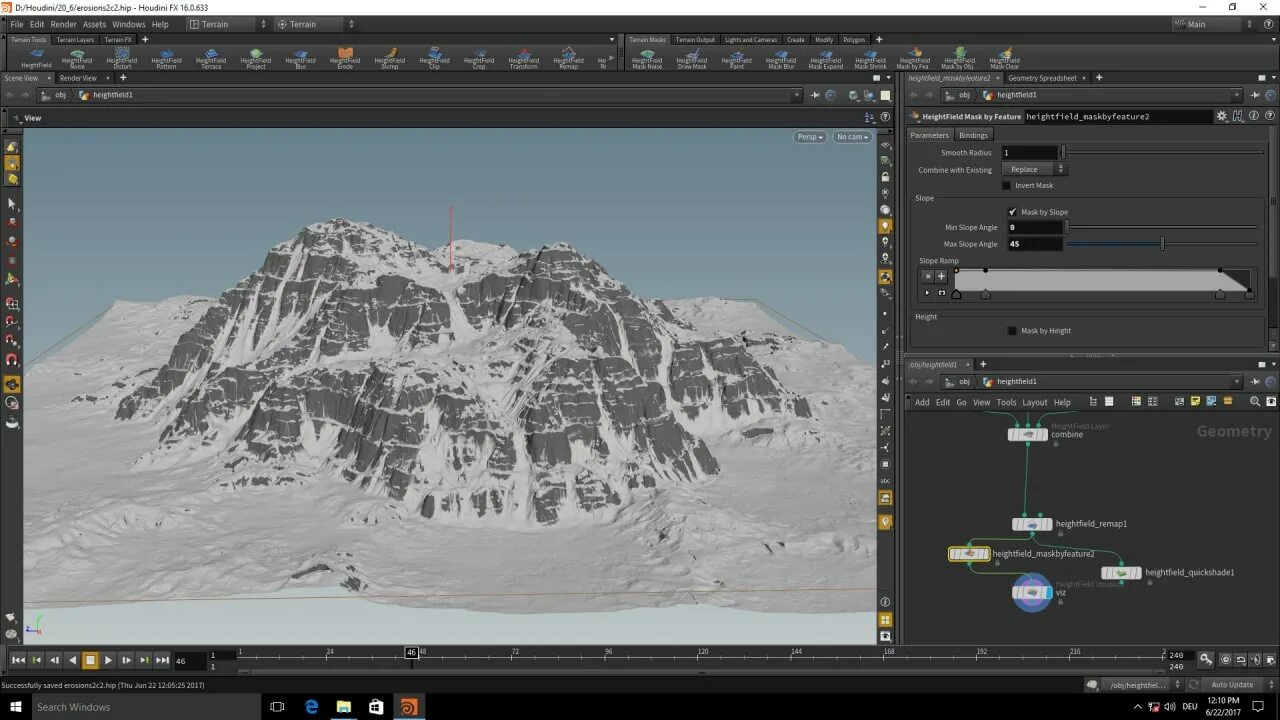This screenshot has width=1280, height=720.
Task: Select the heightfield_quickshade1 node
Action: (x=1121, y=573)
